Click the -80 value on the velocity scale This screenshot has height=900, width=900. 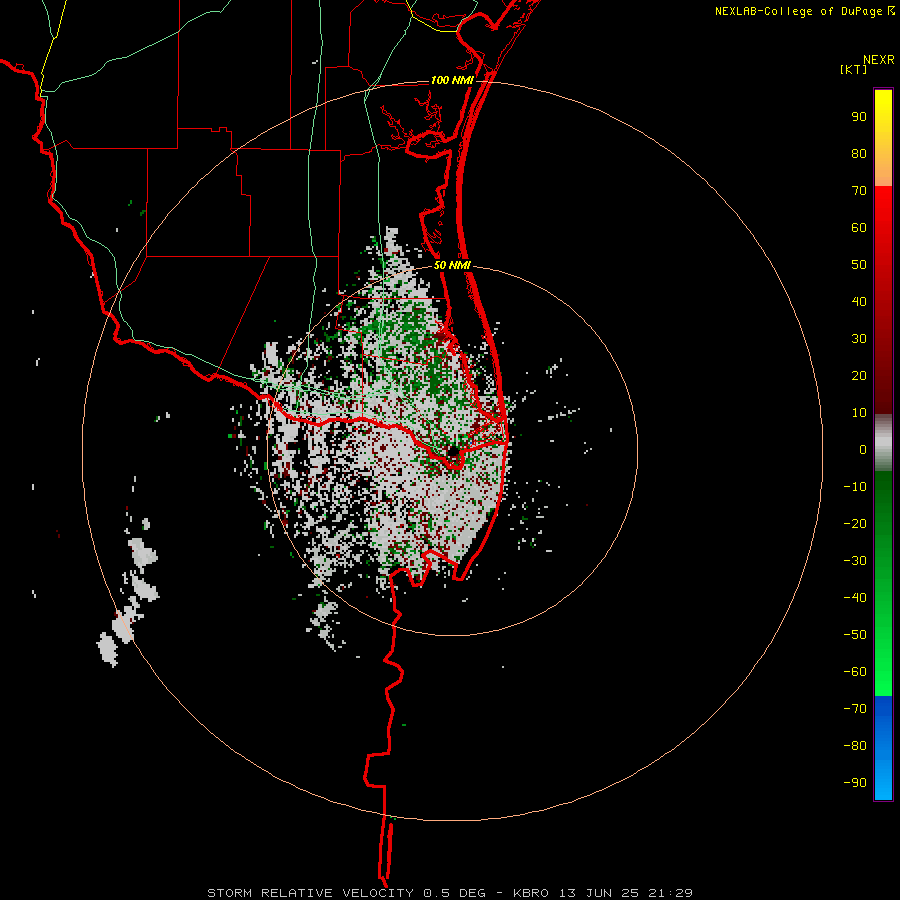pos(855,746)
